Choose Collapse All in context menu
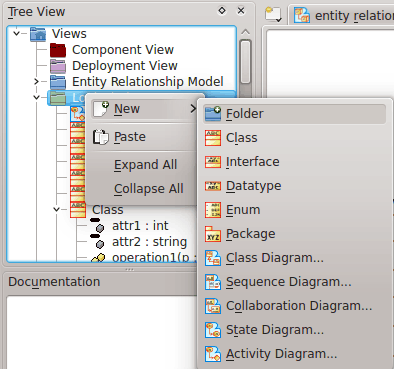394x369 pixels. click(x=144, y=189)
